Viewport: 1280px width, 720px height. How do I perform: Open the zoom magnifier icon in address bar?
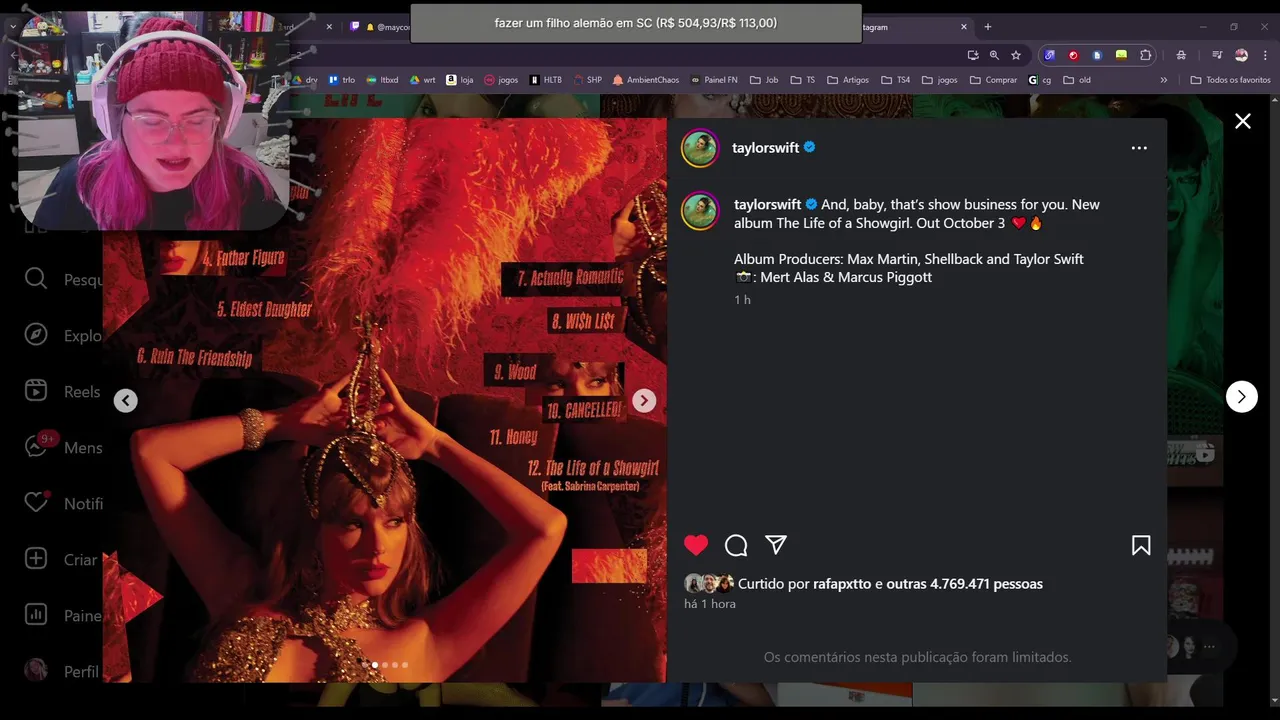[x=994, y=55]
